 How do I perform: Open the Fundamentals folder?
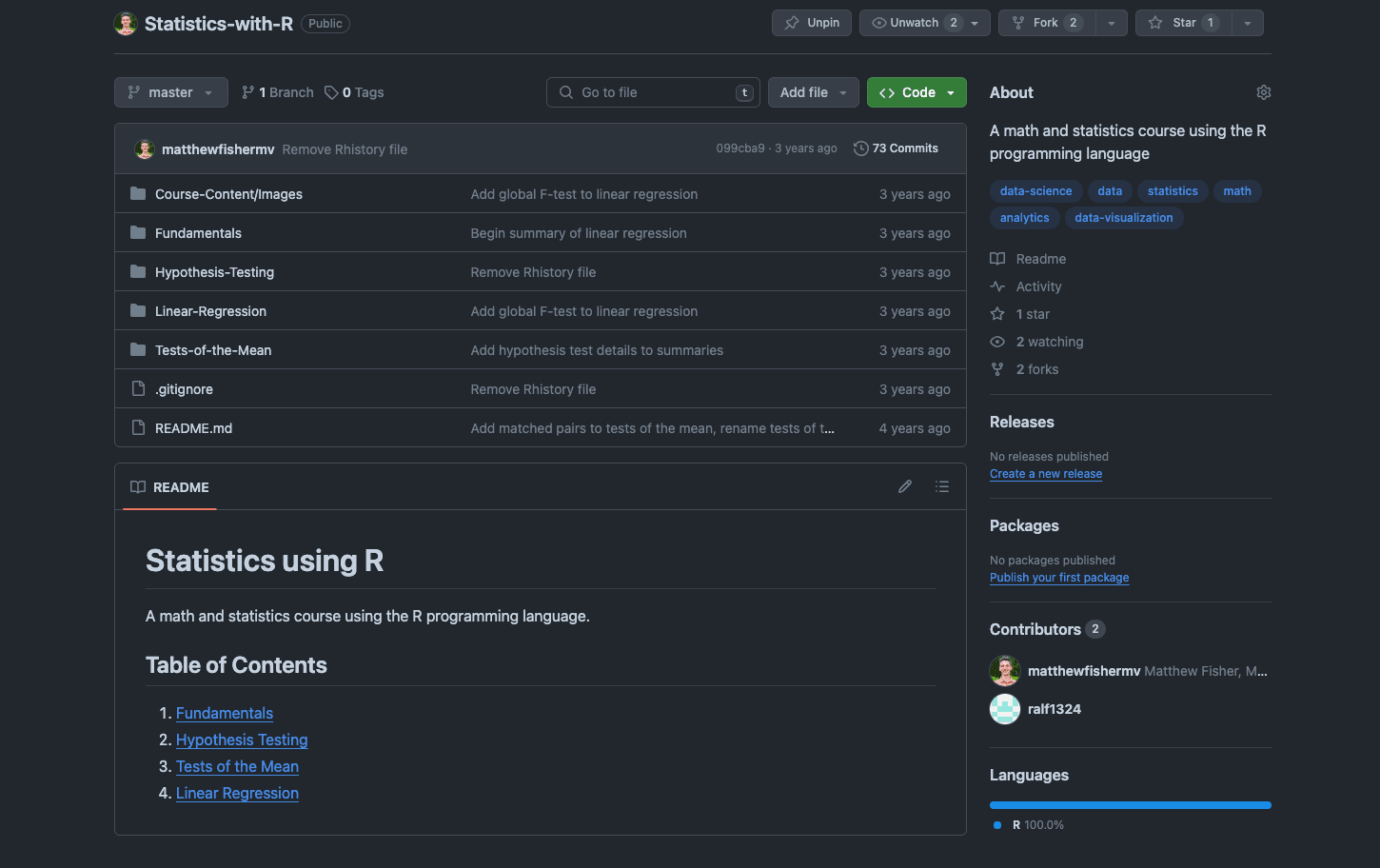pos(198,233)
